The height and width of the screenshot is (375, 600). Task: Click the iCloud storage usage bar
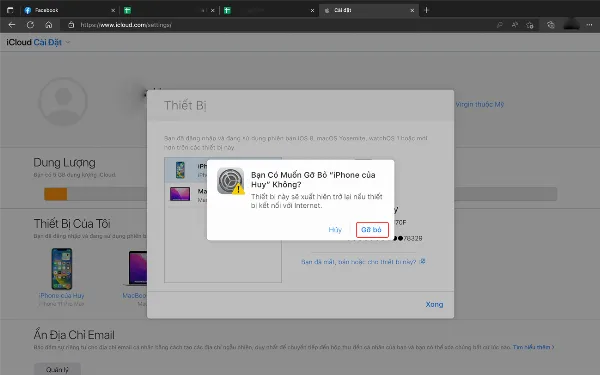[x=300, y=194]
